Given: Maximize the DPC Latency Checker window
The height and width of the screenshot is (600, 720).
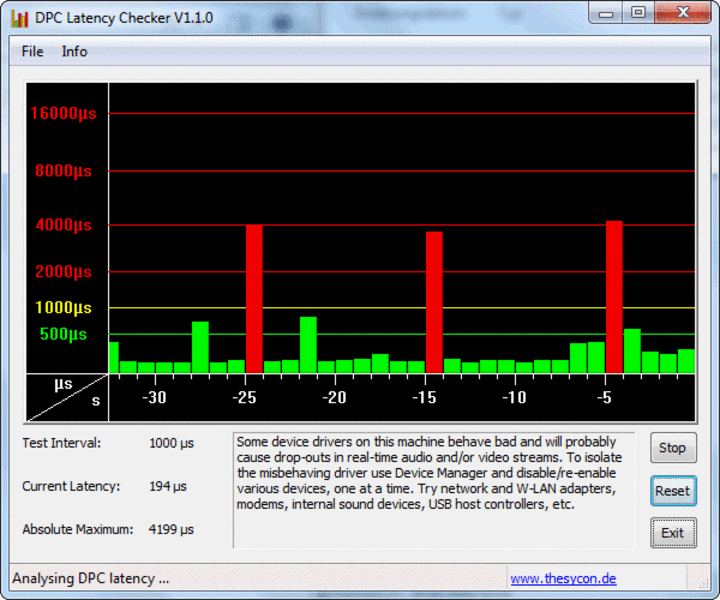Looking at the screenshot, I should point(638,13).
